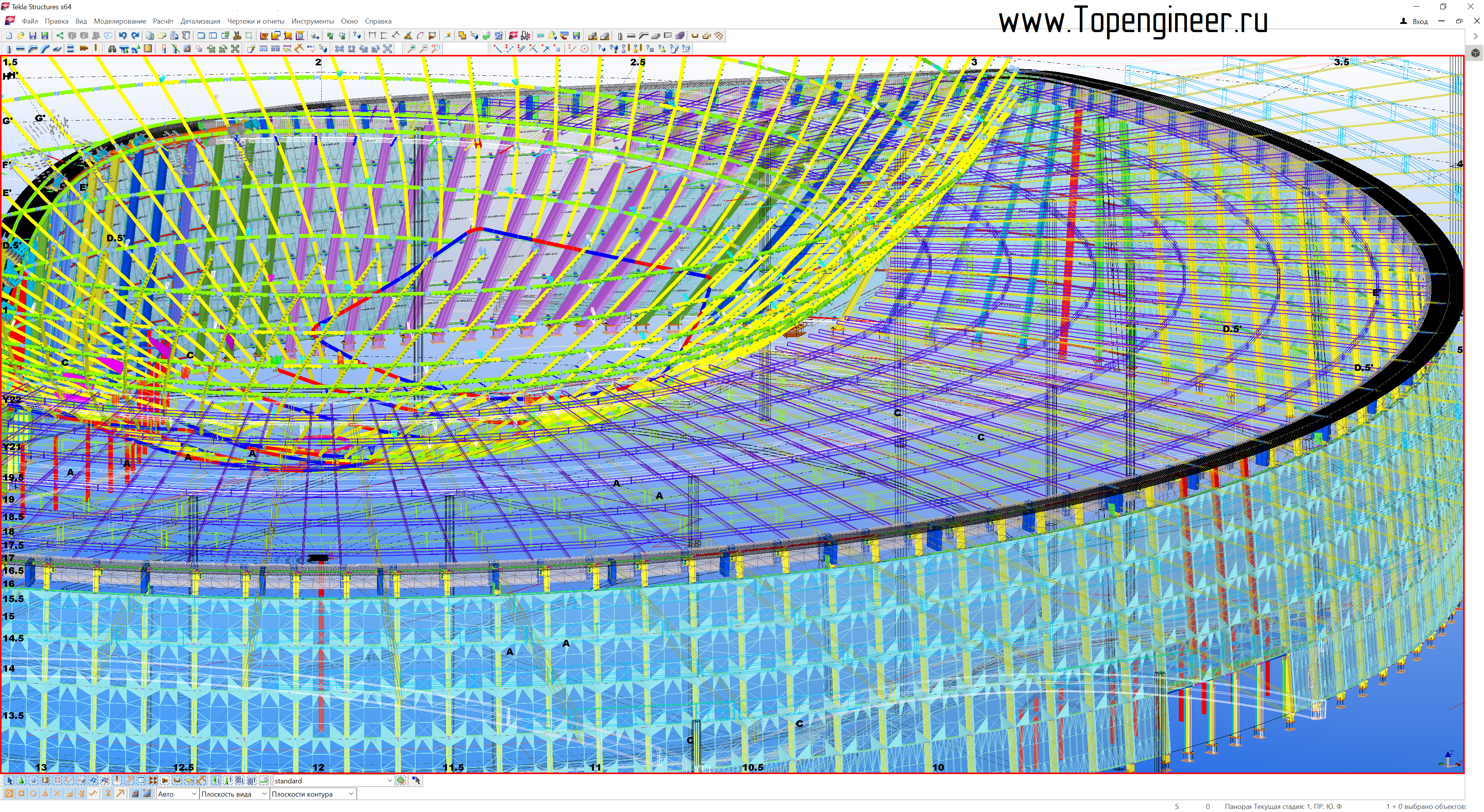The image size is (1484, 812).
Task: Select the create steel column icon
Action: click(8, 49)
